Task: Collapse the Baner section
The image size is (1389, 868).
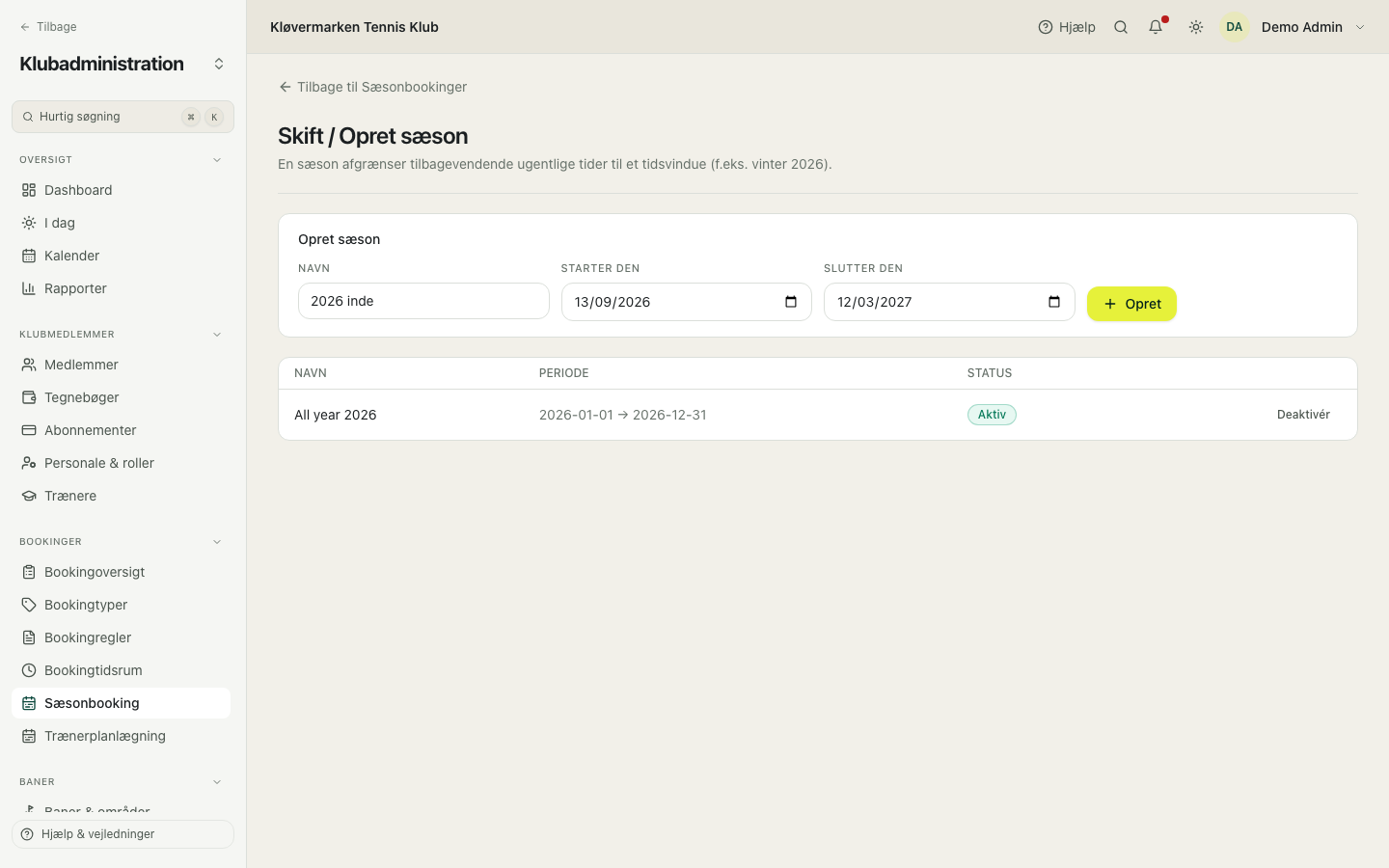Action: [x=217, y=782]
